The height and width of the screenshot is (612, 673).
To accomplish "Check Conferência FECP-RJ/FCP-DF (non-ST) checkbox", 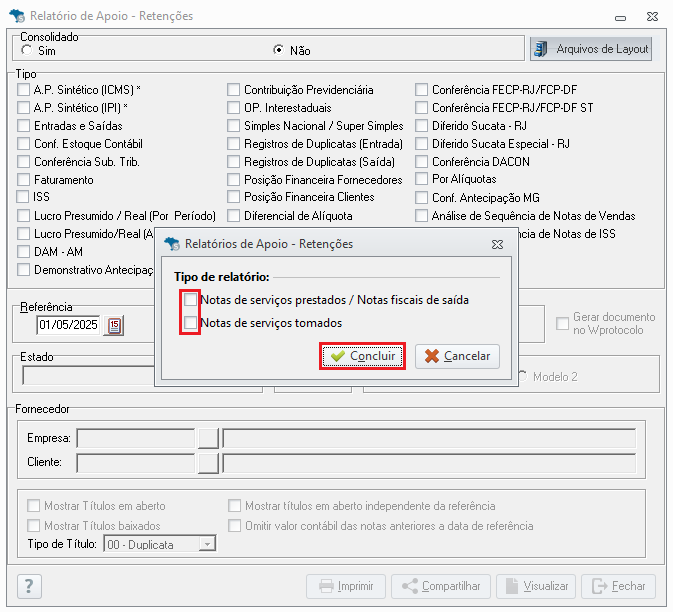I will tap(421, 90).
